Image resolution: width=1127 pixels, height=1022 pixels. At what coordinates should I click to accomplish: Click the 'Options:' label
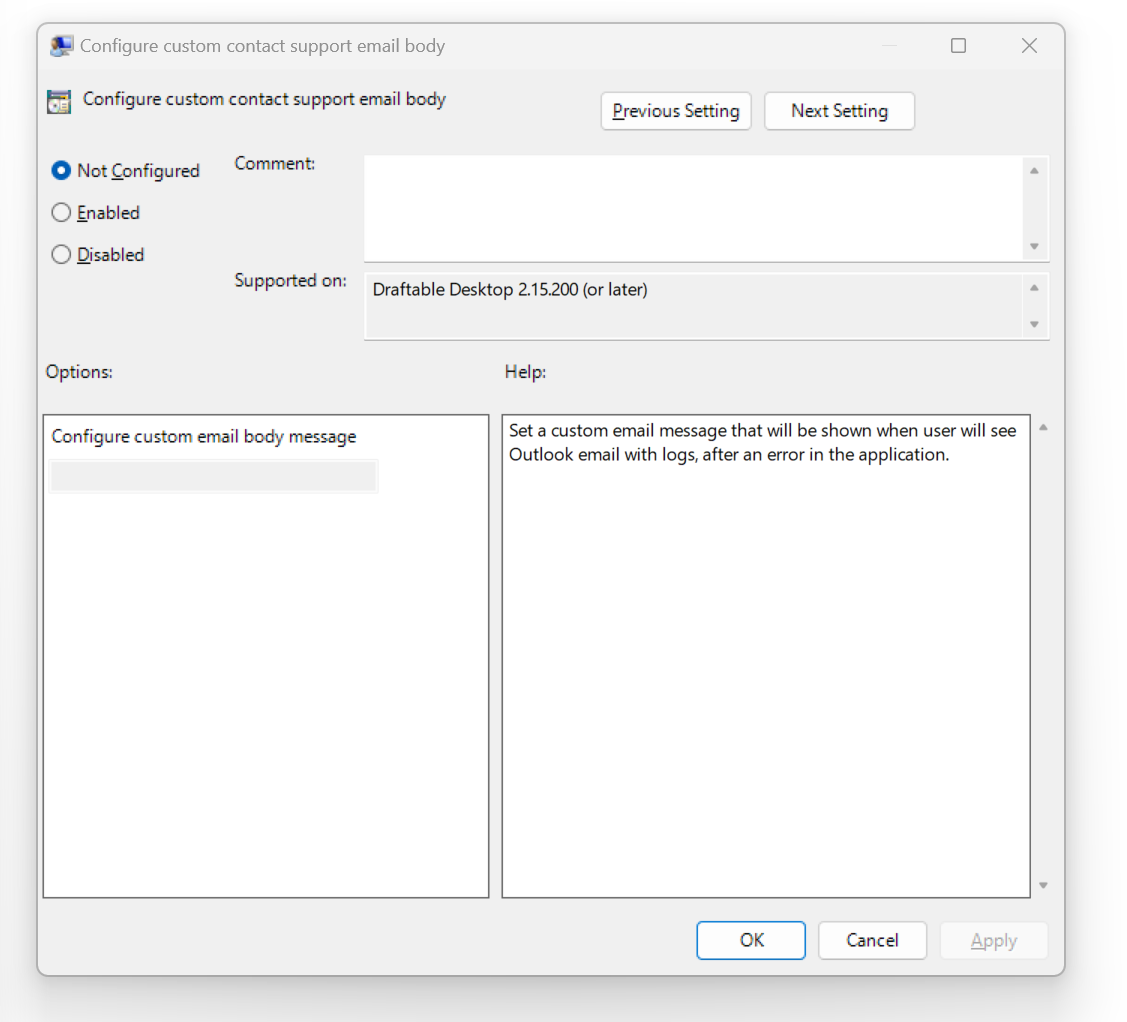(x=79, y=372)
